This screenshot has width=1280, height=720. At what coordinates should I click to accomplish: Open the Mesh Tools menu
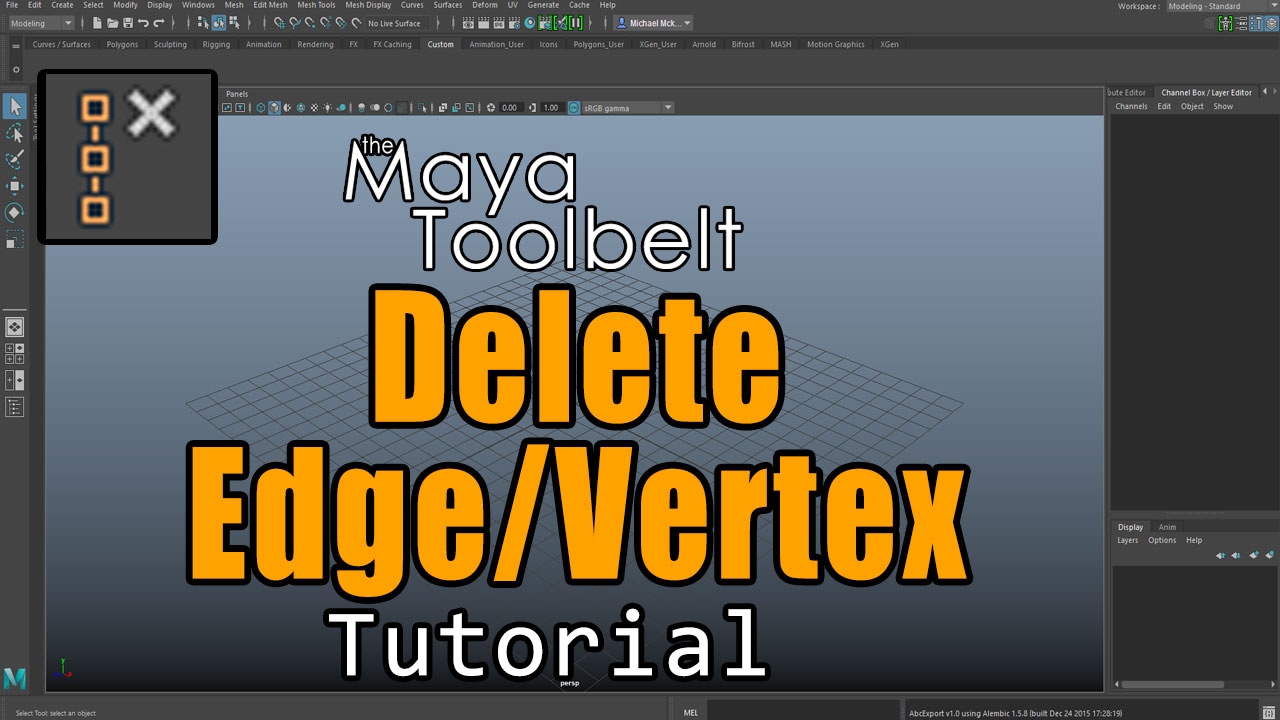tap(316, 5)
